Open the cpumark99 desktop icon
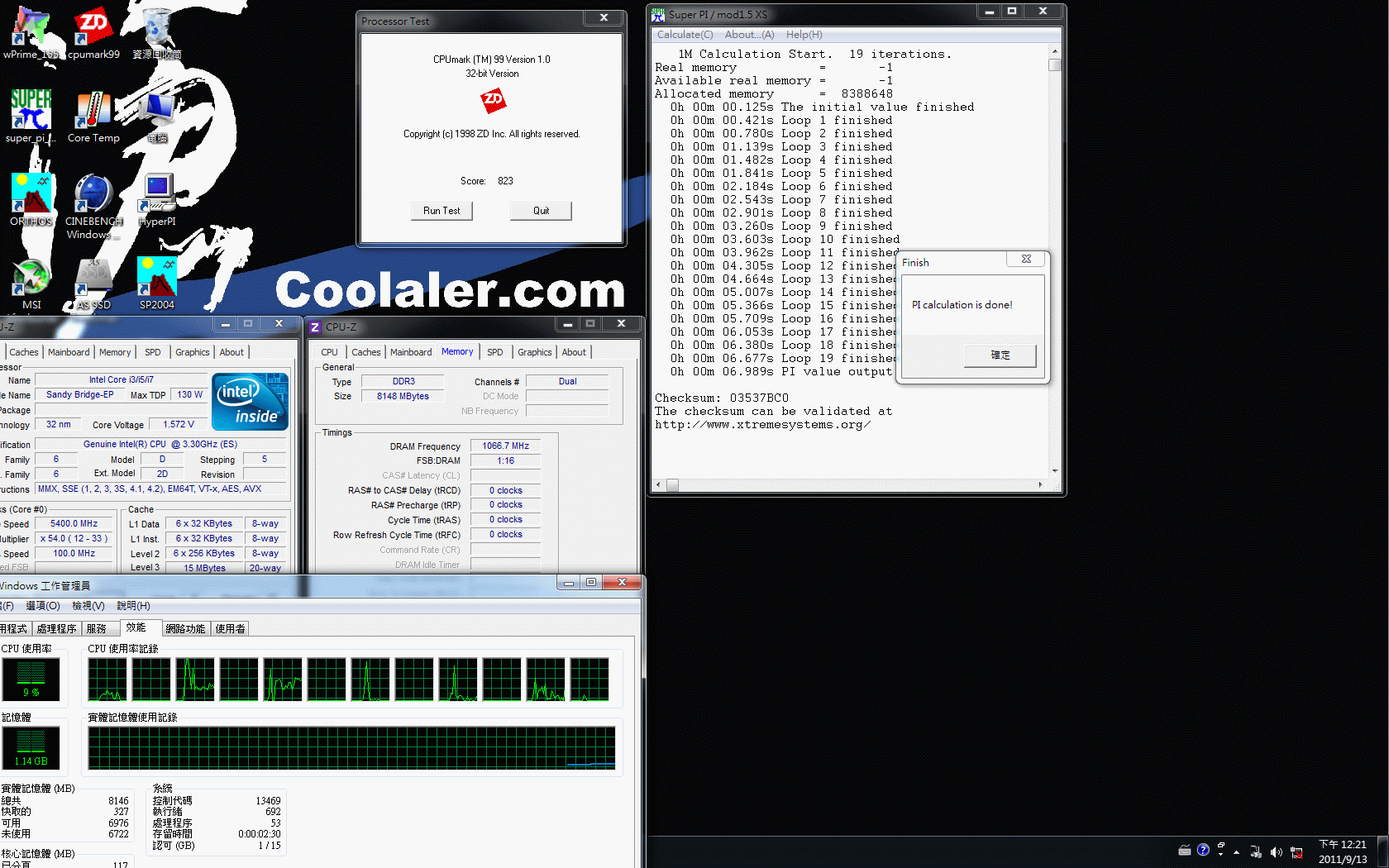Viewport: 1389px width, 868px height. point(93,31)
